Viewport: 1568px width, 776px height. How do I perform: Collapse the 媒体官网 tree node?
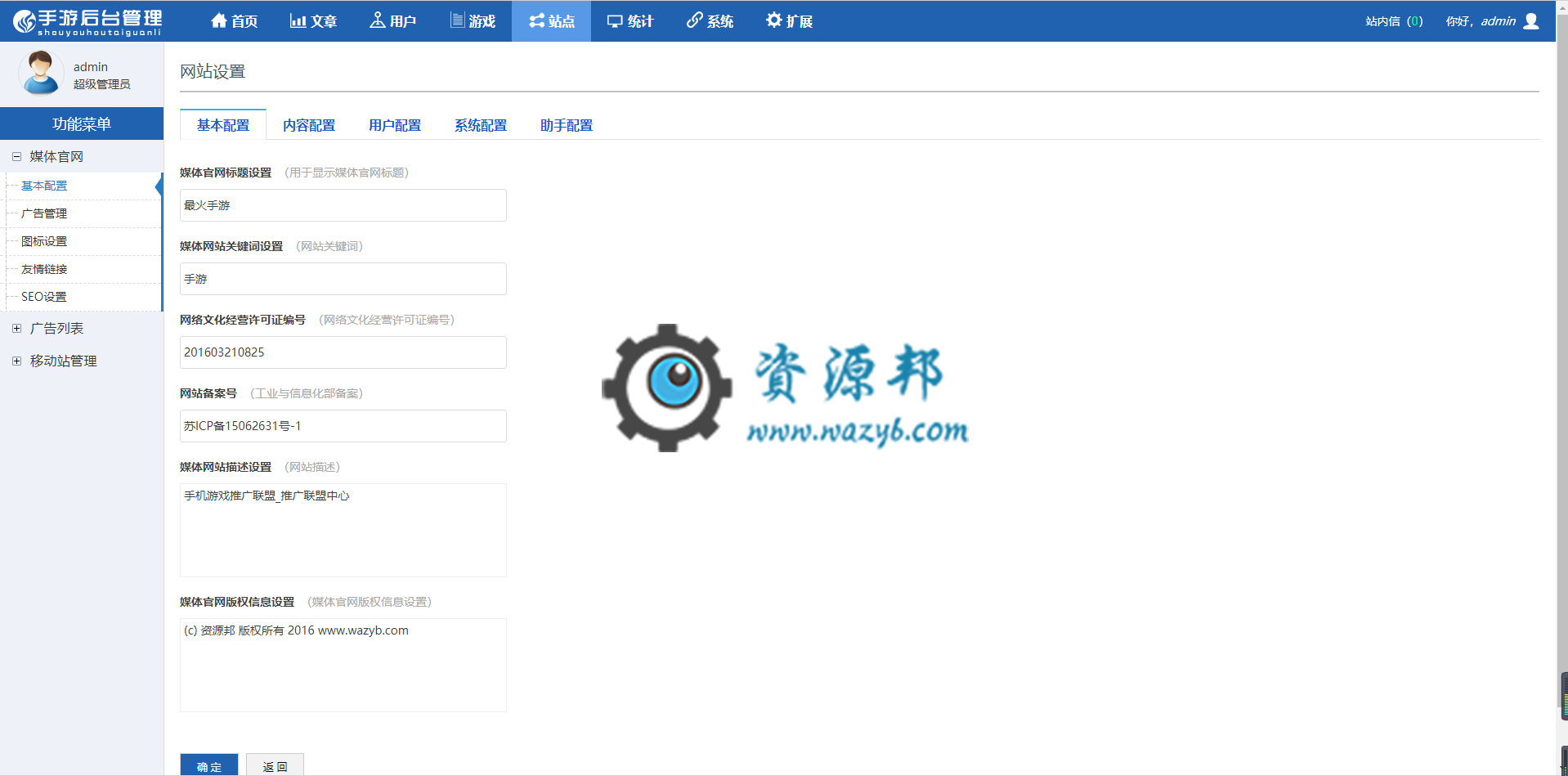pyautogui.click(x=16, y=156)
